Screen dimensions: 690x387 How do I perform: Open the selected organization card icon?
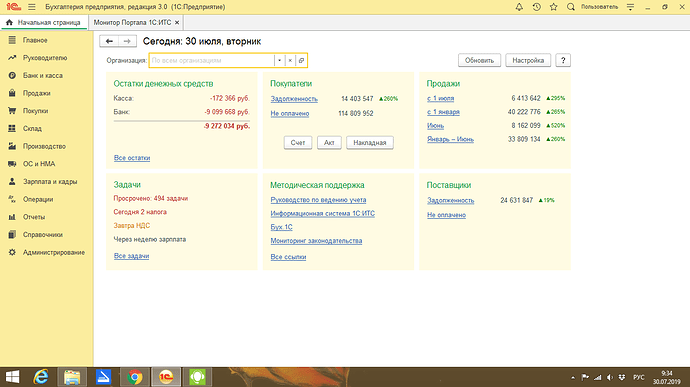[x=301, y=60]
